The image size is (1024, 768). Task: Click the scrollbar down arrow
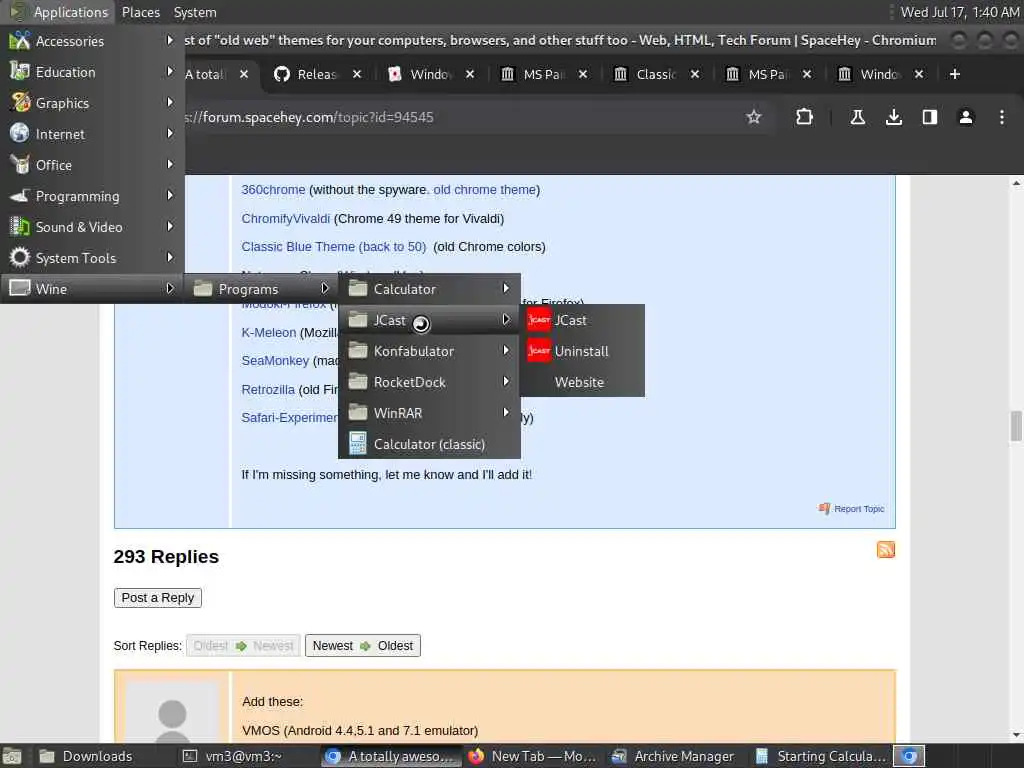pos(1016,734)
